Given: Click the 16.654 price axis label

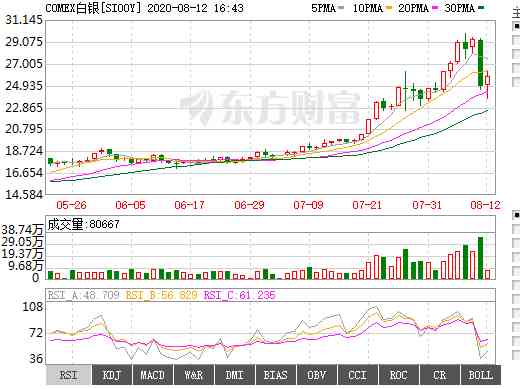Looking at the screenshot, I should (24, 173).
